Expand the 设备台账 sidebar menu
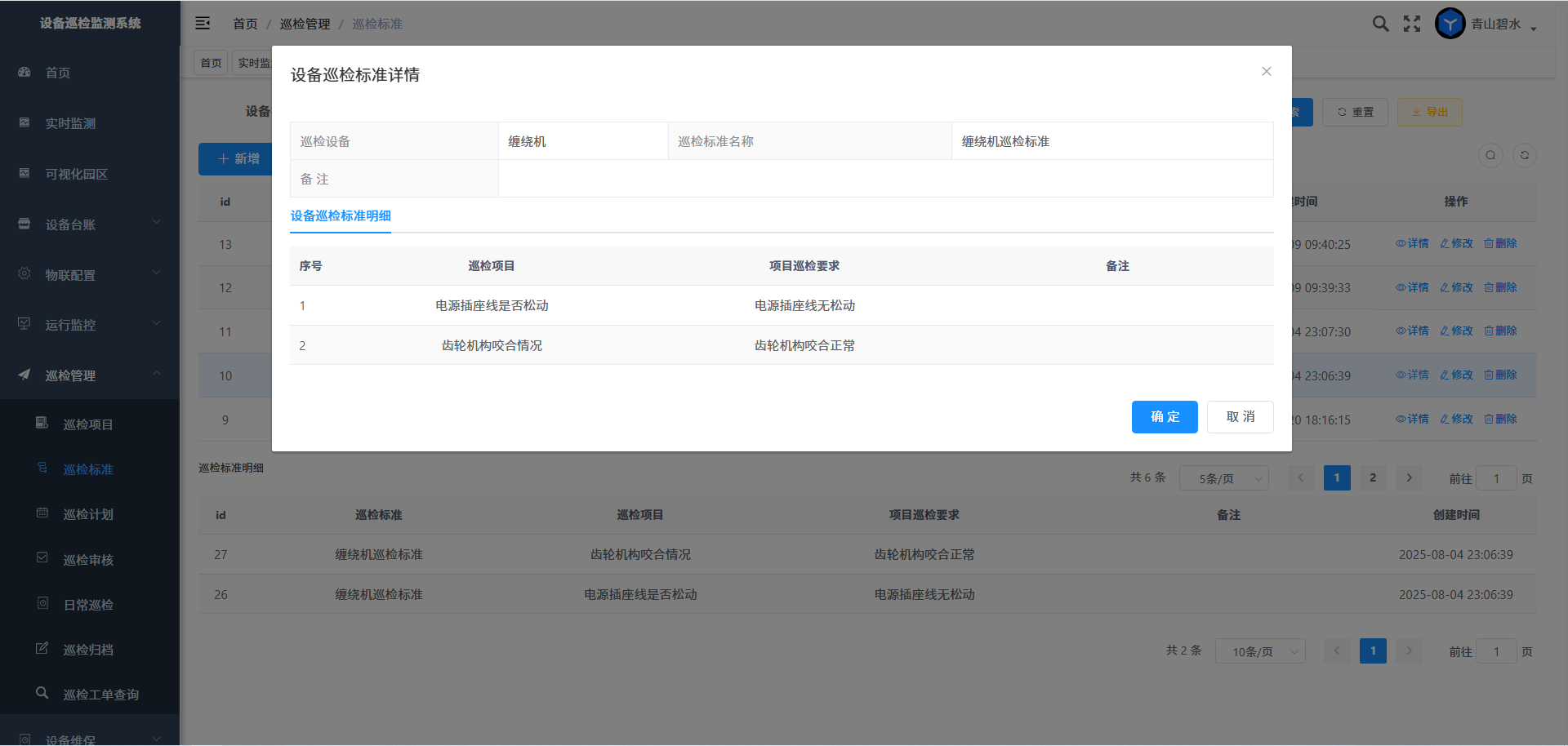Screen dimensions: 1568x746 point(90,224)
